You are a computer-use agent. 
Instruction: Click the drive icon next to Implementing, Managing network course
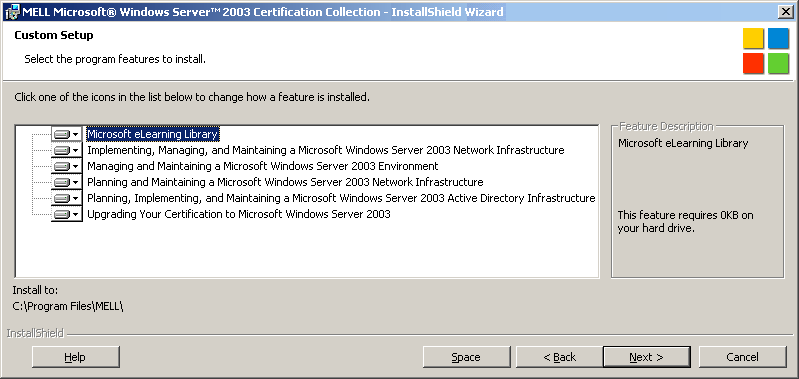[62, 150]
